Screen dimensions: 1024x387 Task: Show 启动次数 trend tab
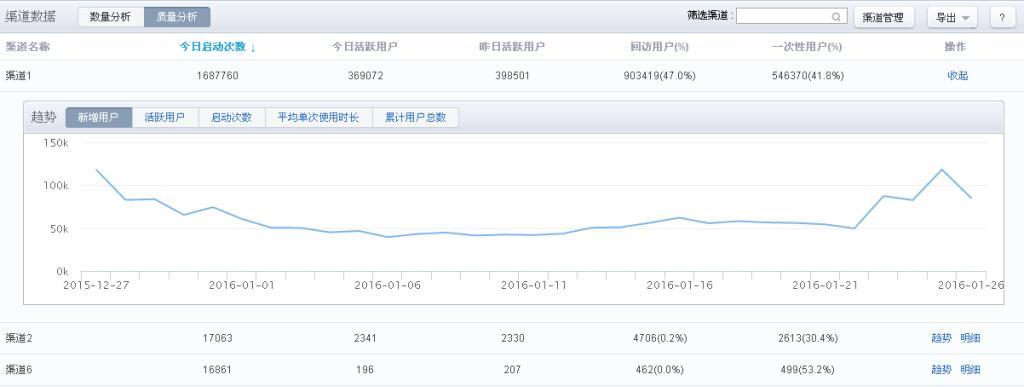(x=231, y=117)
